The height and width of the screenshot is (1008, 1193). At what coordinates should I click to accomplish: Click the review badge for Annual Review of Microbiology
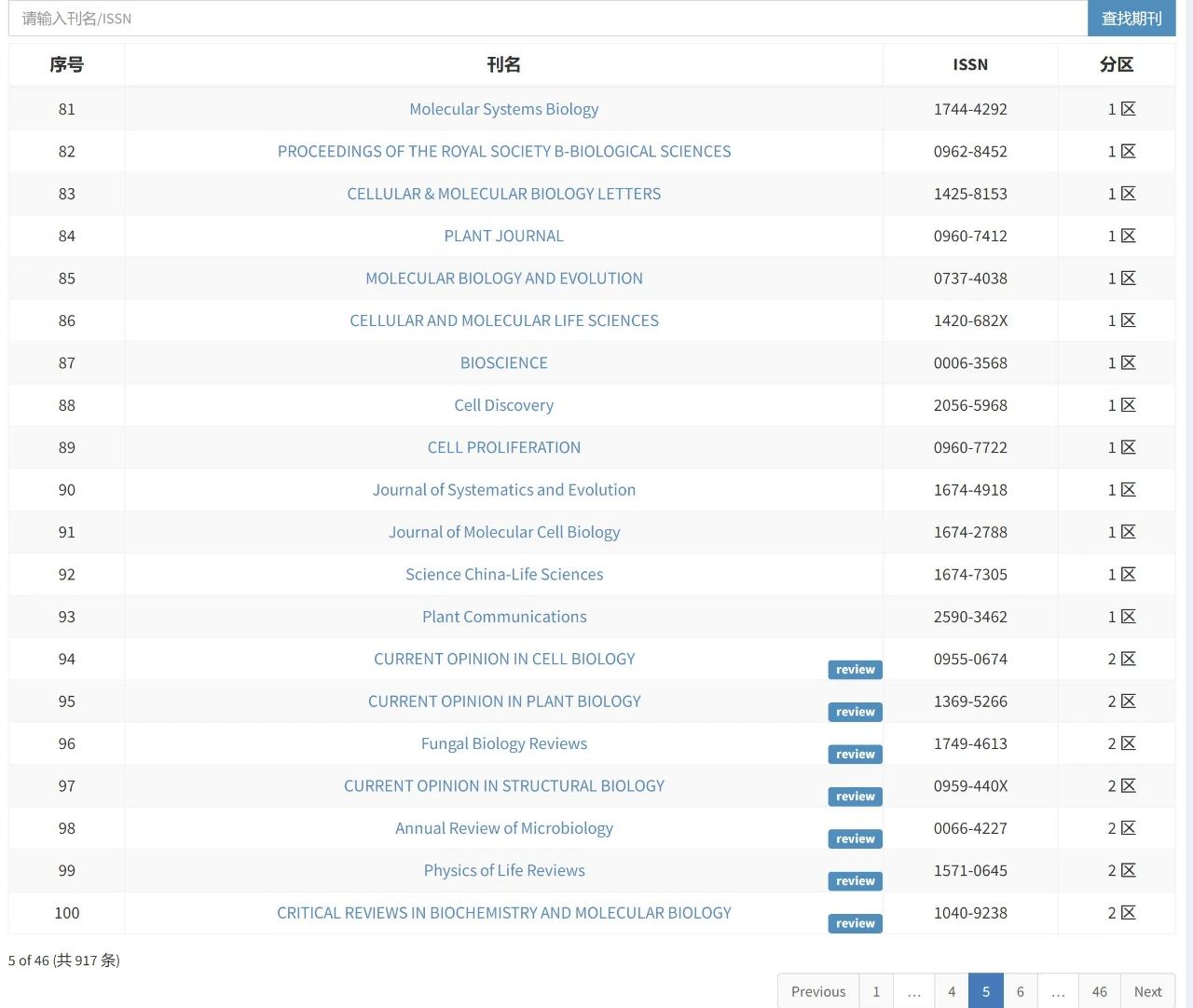pyautogui.click(x=855, y=839)
